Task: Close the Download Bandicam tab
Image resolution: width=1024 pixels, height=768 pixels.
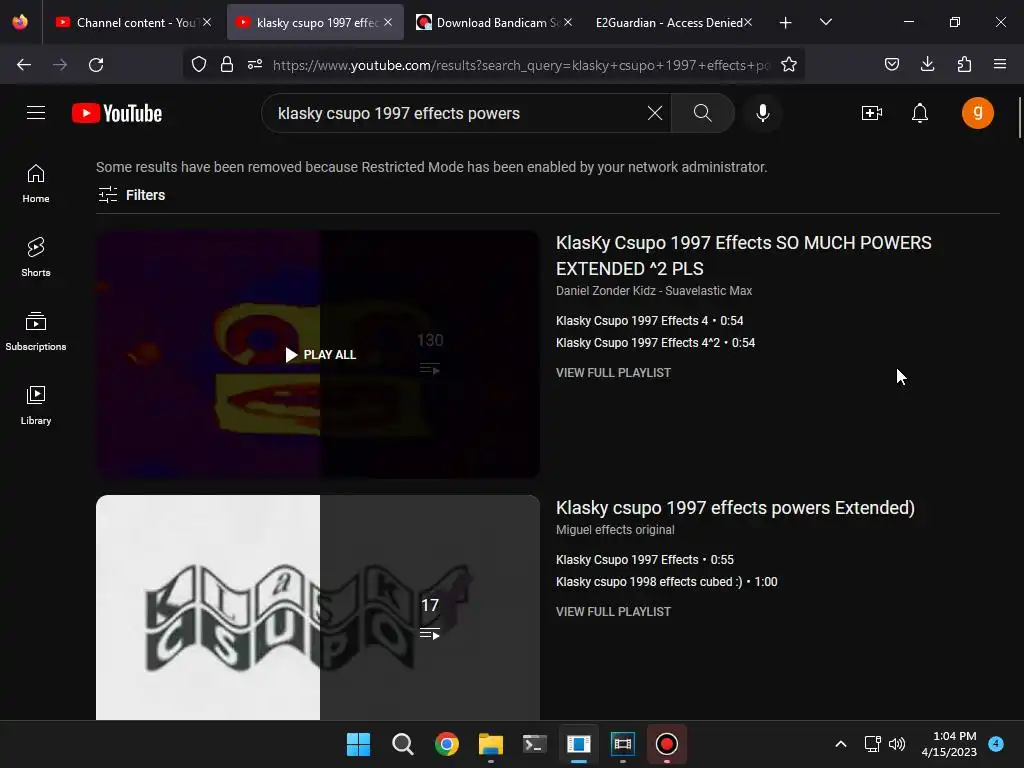Action: tap(568, 22)
